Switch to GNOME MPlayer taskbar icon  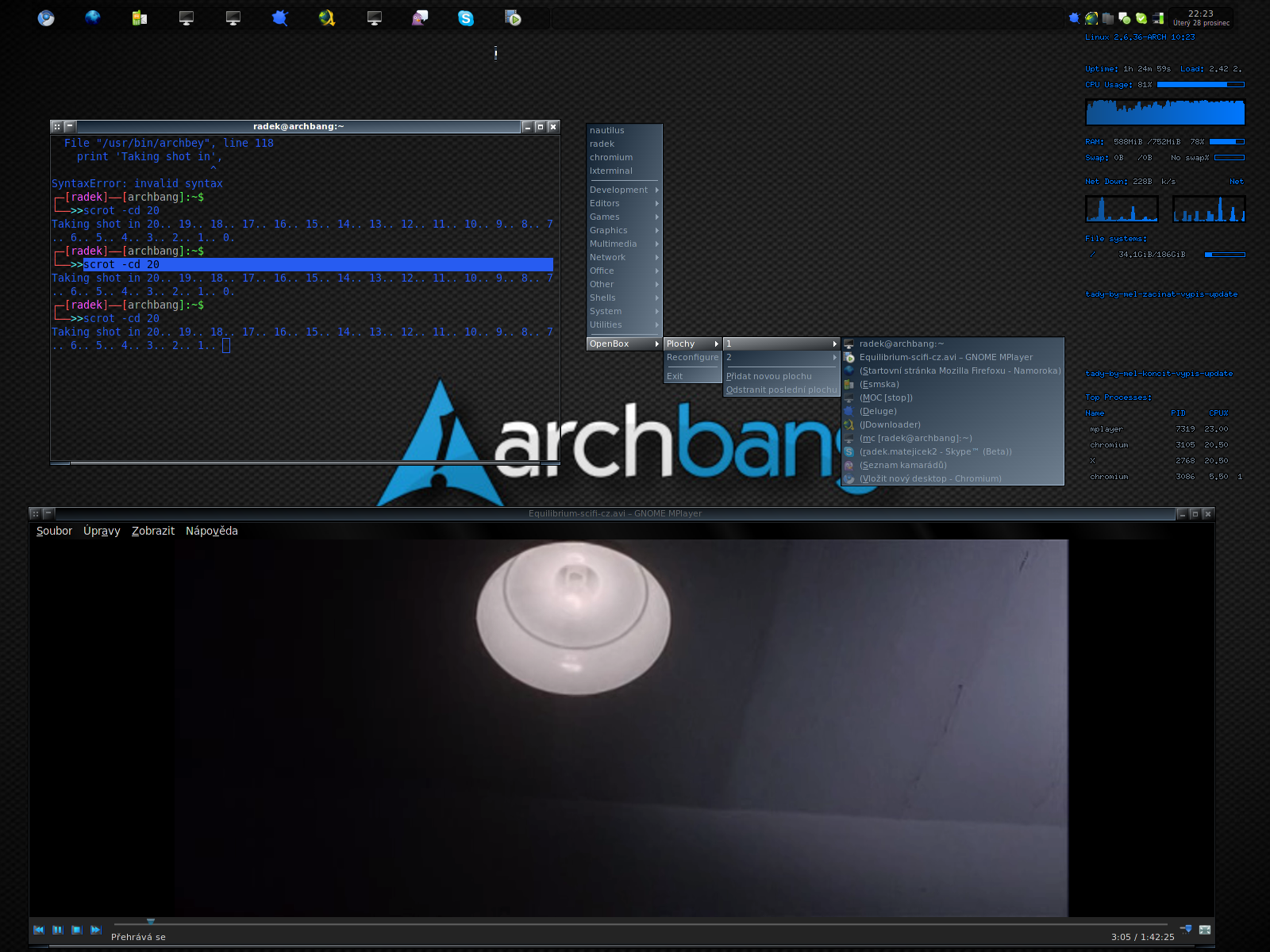point(513,17)
